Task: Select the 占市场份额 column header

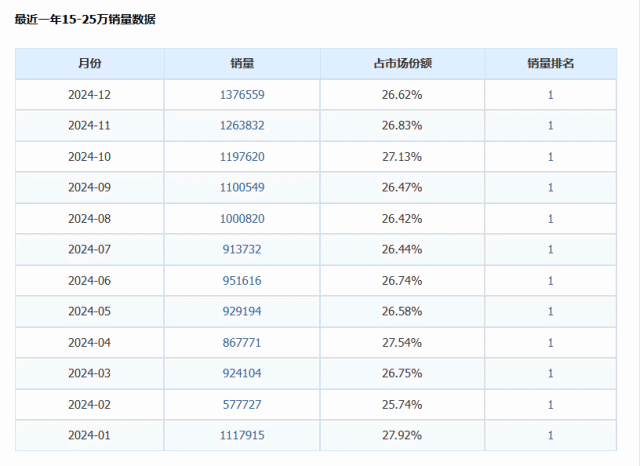Action: coord(402,63)
